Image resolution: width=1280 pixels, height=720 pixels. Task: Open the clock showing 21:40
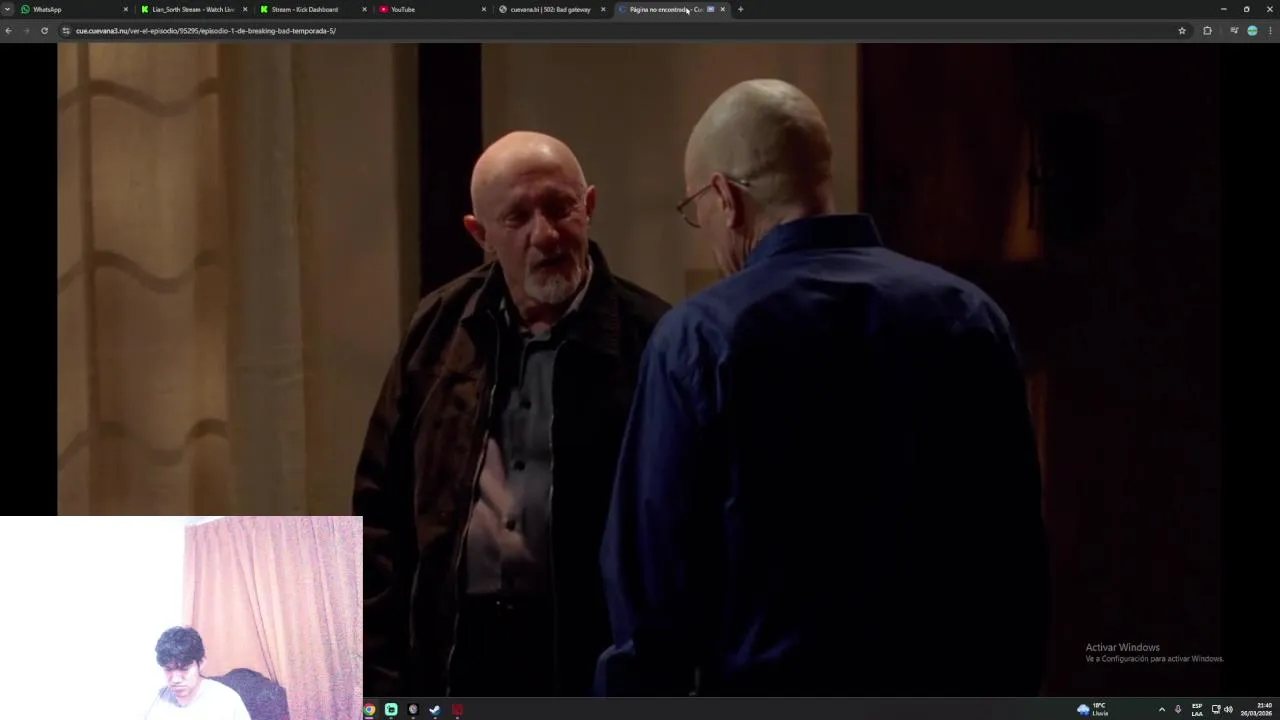point(1257,710)
